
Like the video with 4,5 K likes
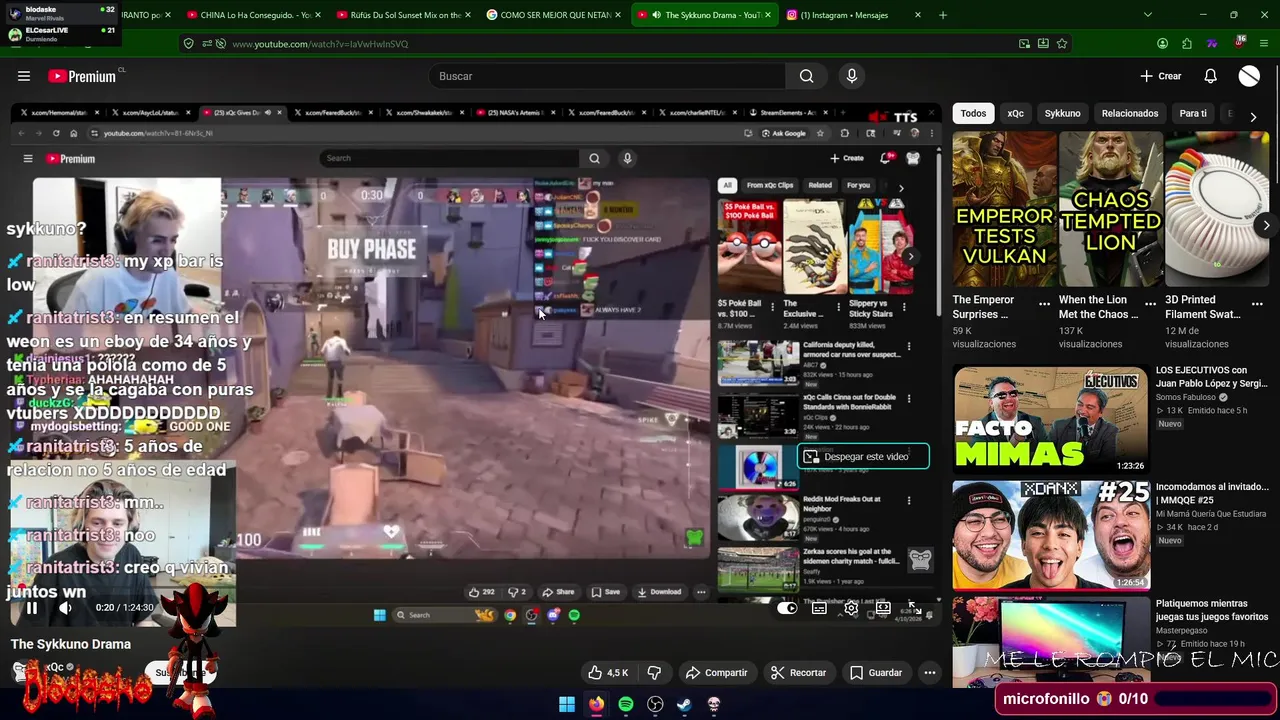(608, 673)
